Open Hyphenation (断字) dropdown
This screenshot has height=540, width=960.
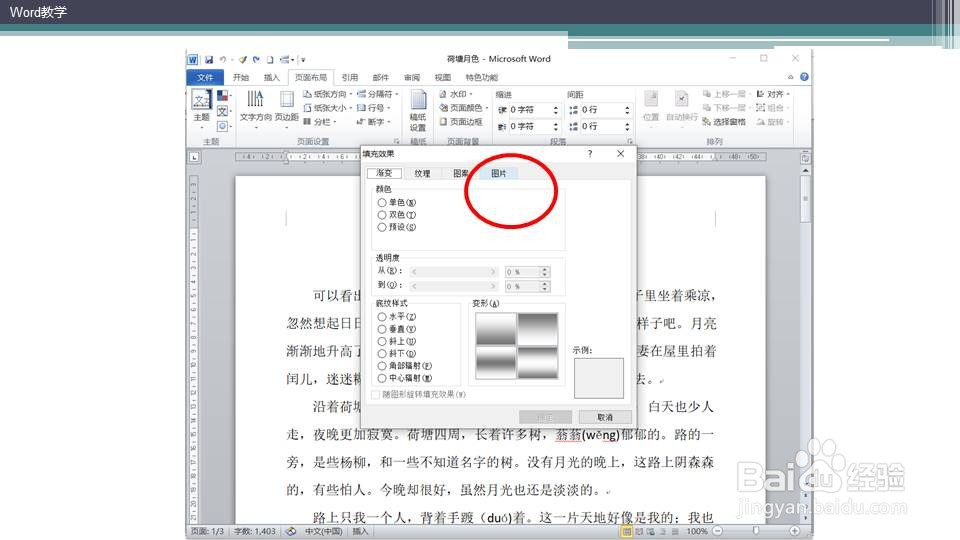tap(373, 122)
